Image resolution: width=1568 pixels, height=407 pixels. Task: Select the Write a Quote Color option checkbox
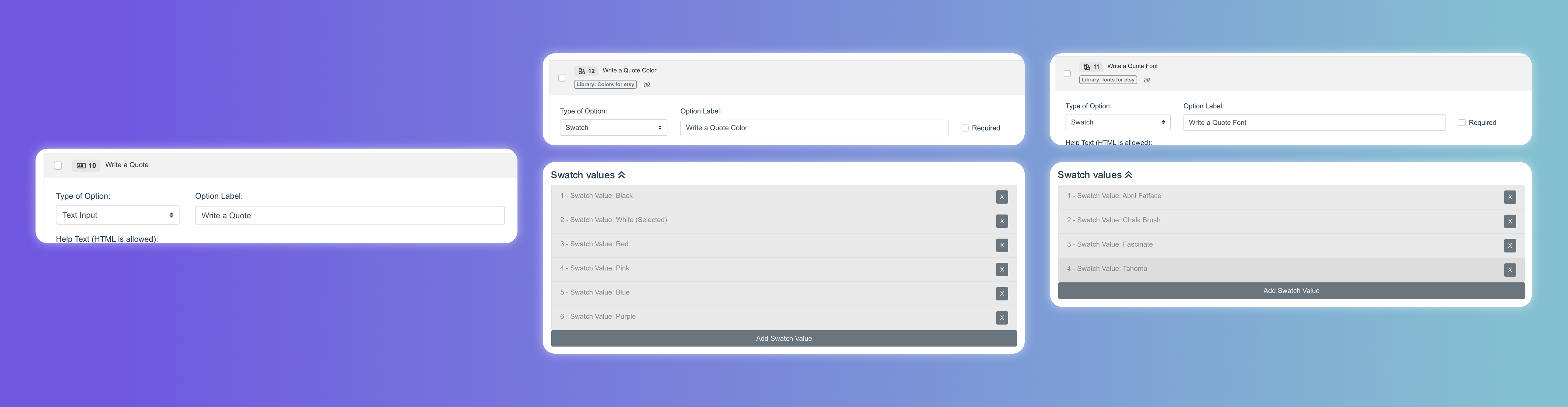click(562, 78)
